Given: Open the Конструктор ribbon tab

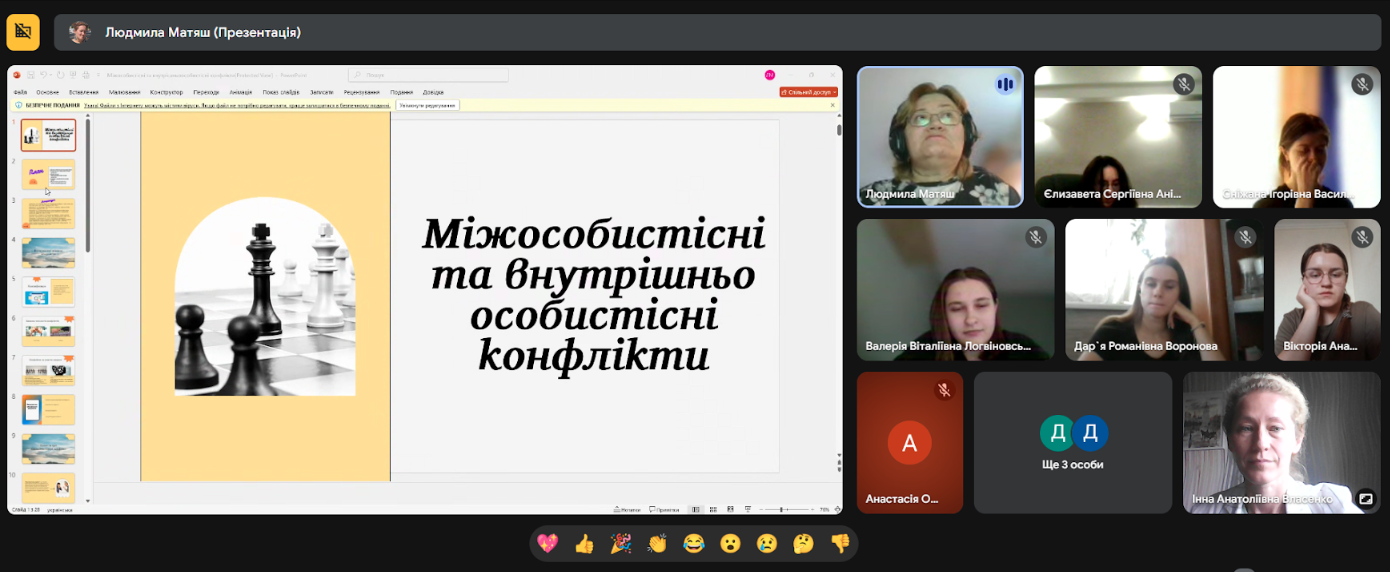Looking at the screenshot, I should tap(166, 92).
